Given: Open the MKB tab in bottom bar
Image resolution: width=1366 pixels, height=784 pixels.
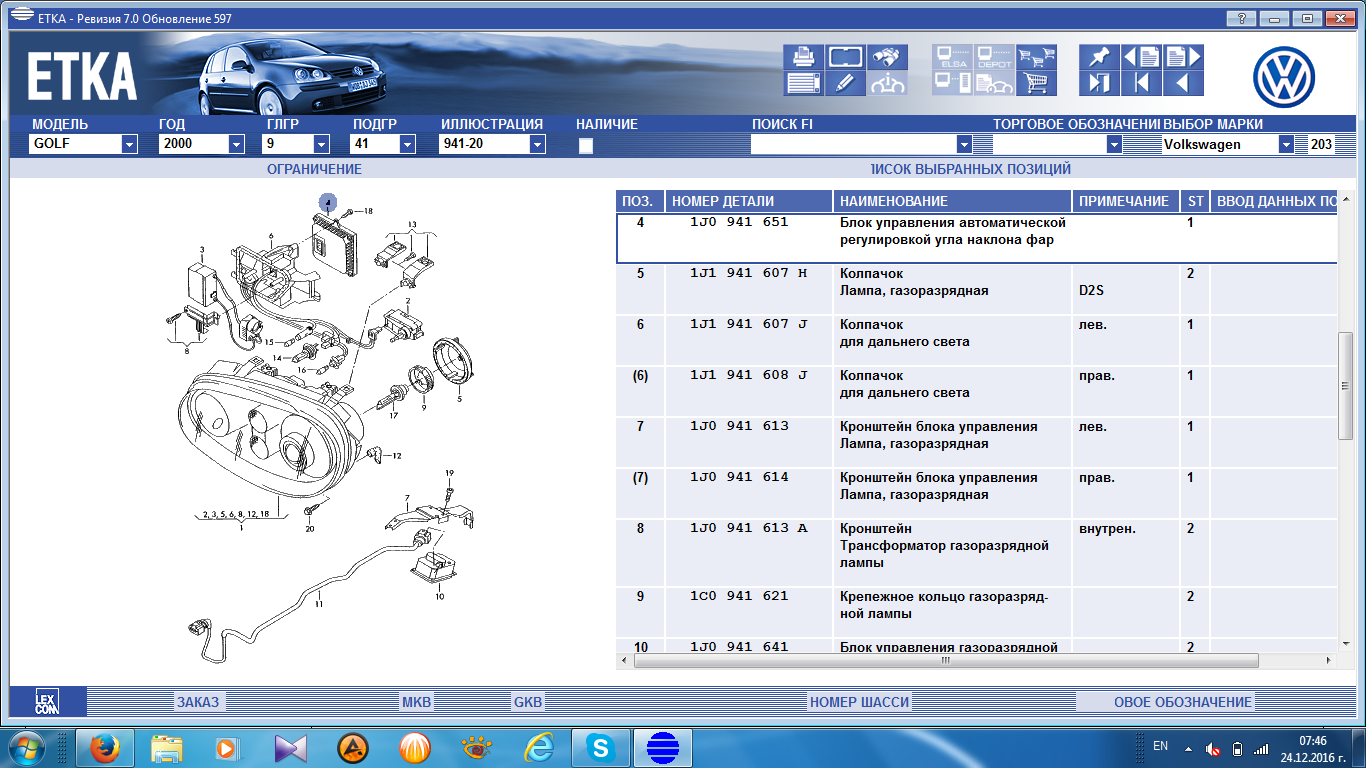Looking at the screenshot, I should [416, 702].
